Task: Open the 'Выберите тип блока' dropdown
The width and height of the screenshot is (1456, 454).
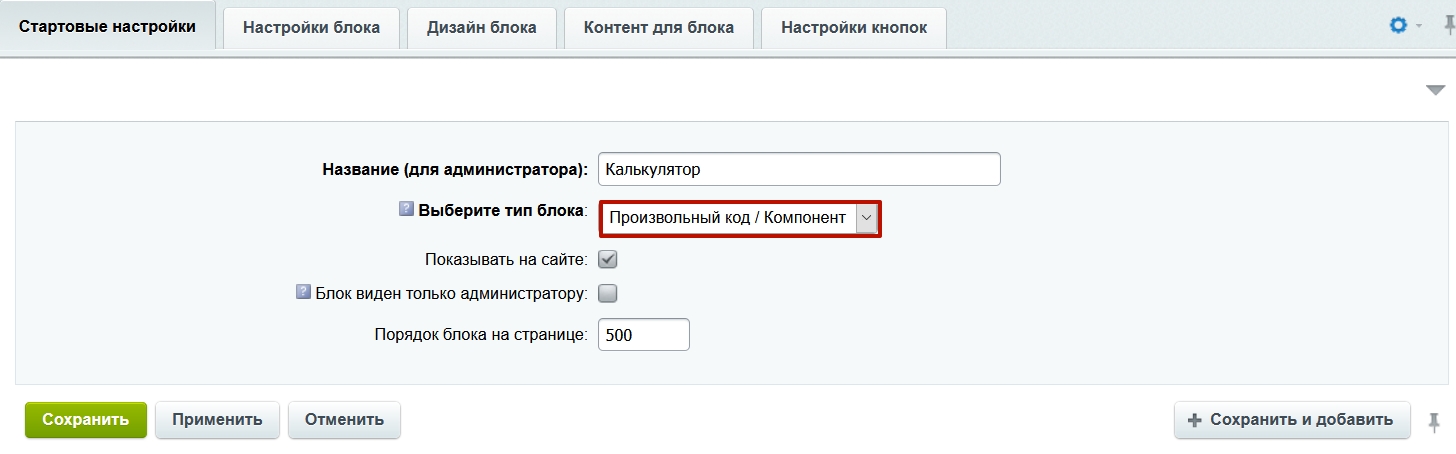Action: 740,218
